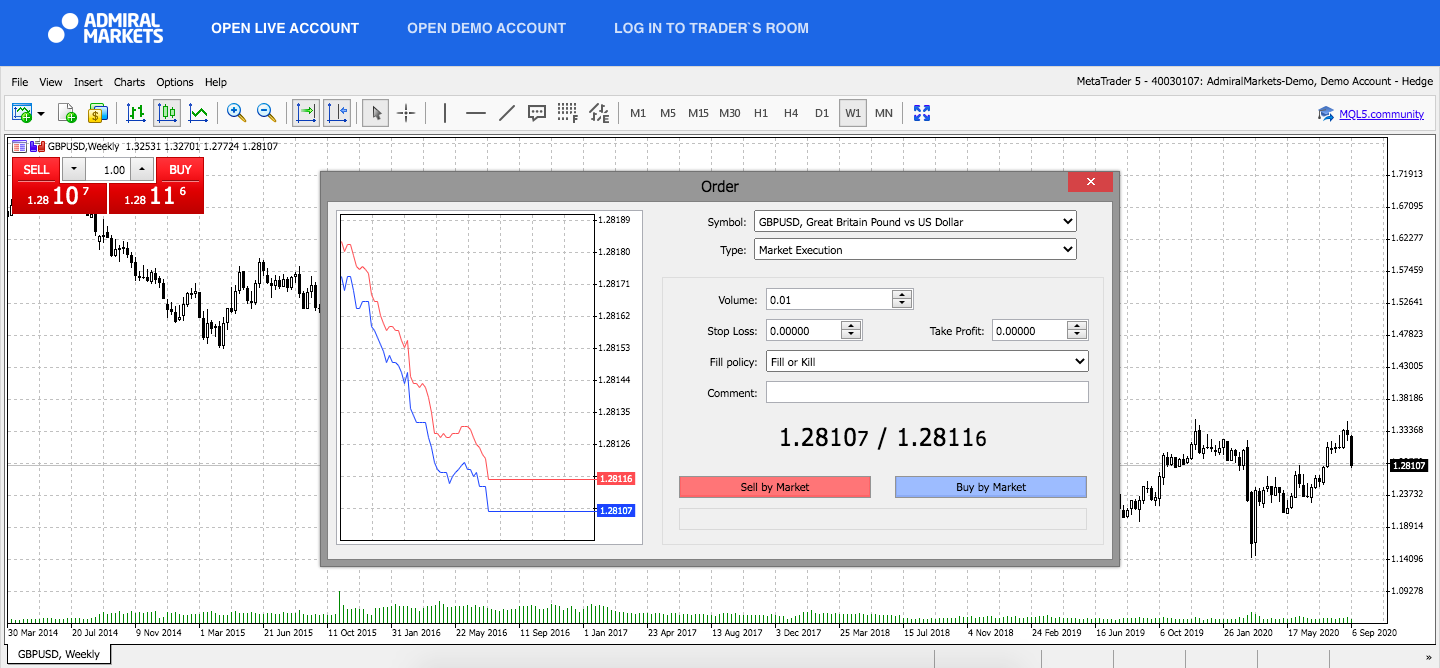The width and height of the screenshot is (1440, 668).
Task: Adjust the Stop Loss stepper arrows
Action: [x=851, y=330]
